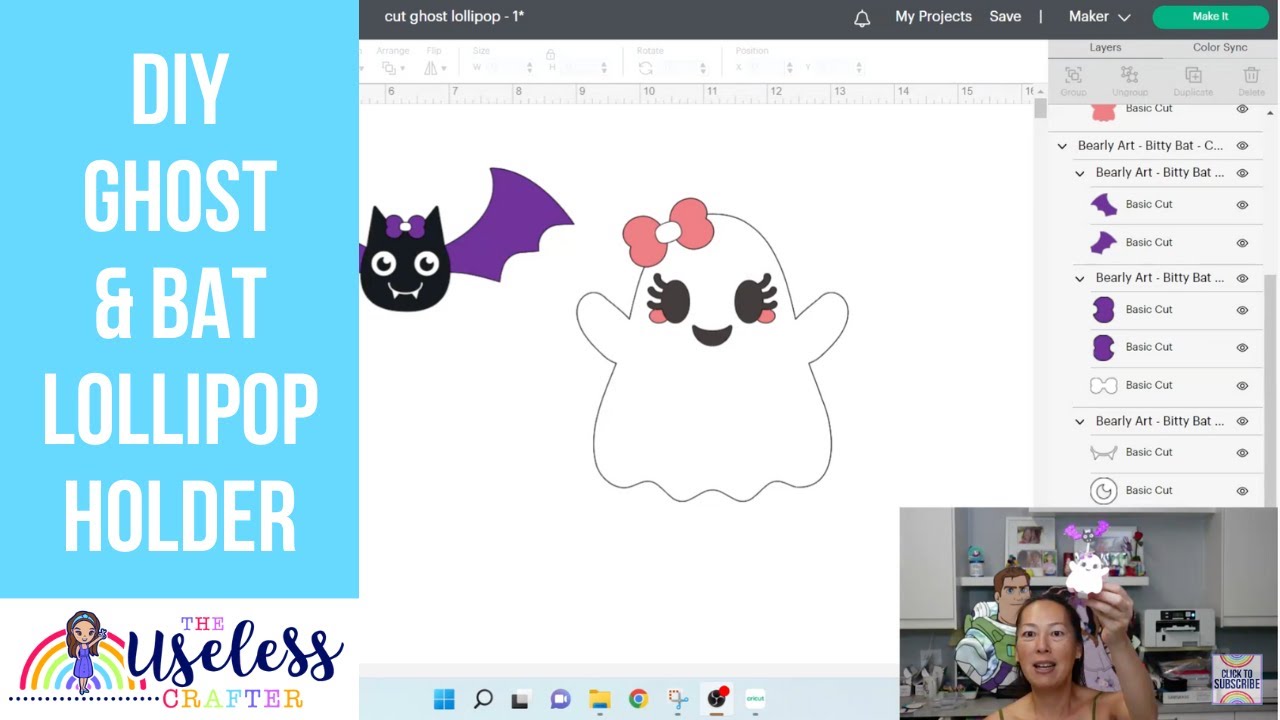Open the Snipping Tool taskbar icon
1280x720 pixels.
(677, 699)
